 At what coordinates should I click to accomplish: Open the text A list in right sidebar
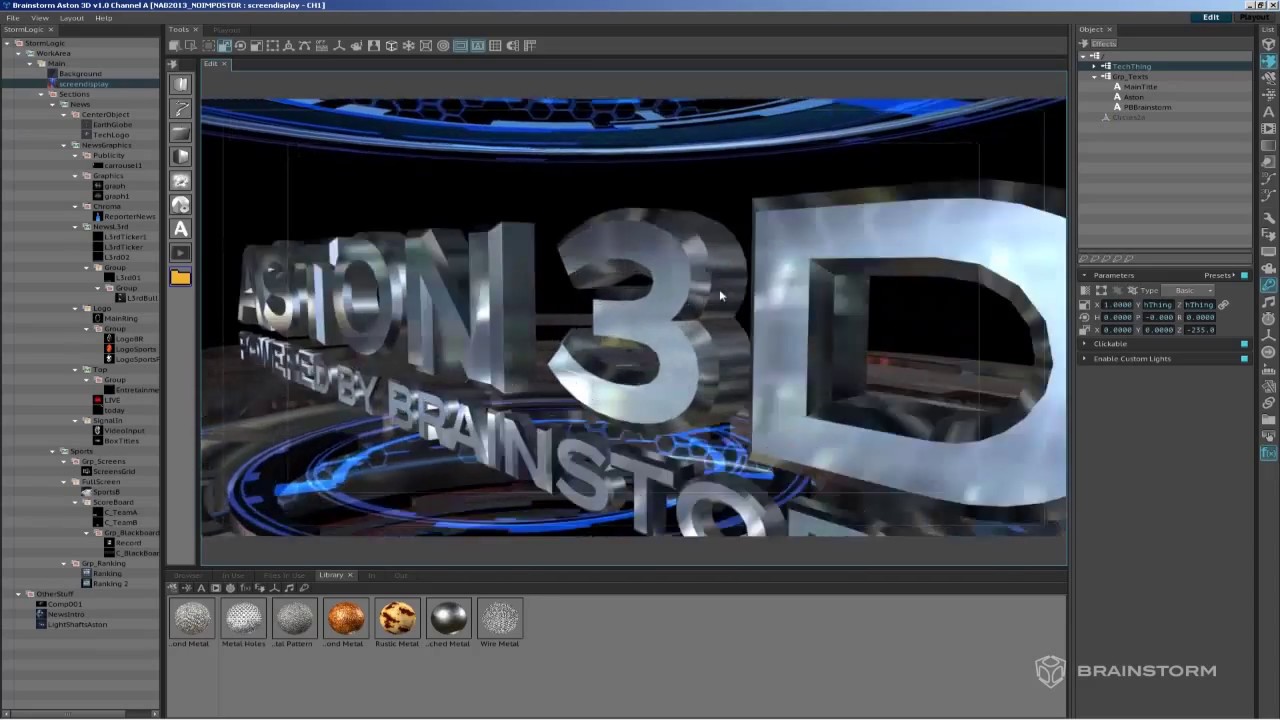click(x=1268, y=112)
